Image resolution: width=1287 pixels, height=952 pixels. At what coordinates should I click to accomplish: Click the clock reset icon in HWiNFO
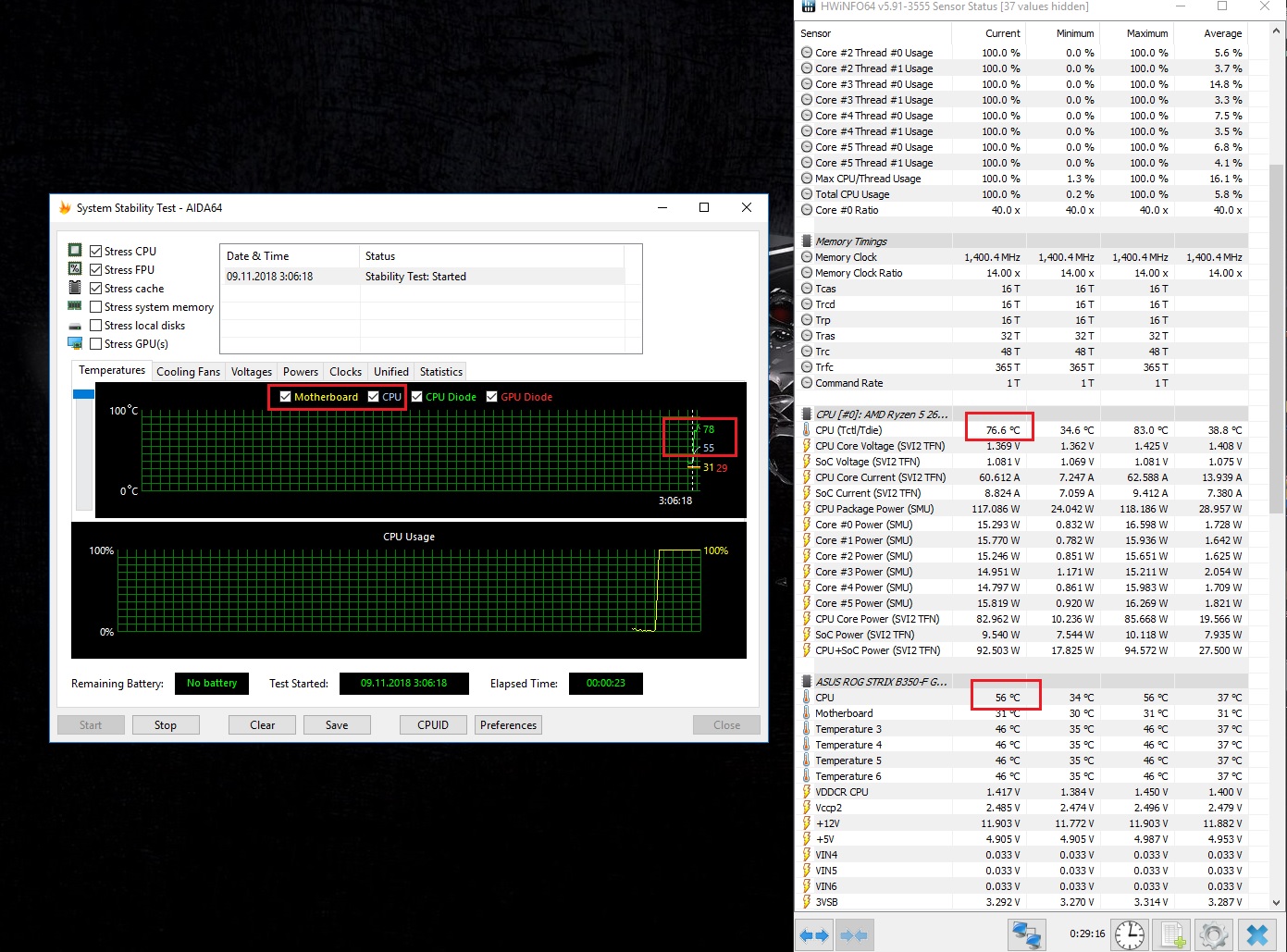[x=1130, y=934]
